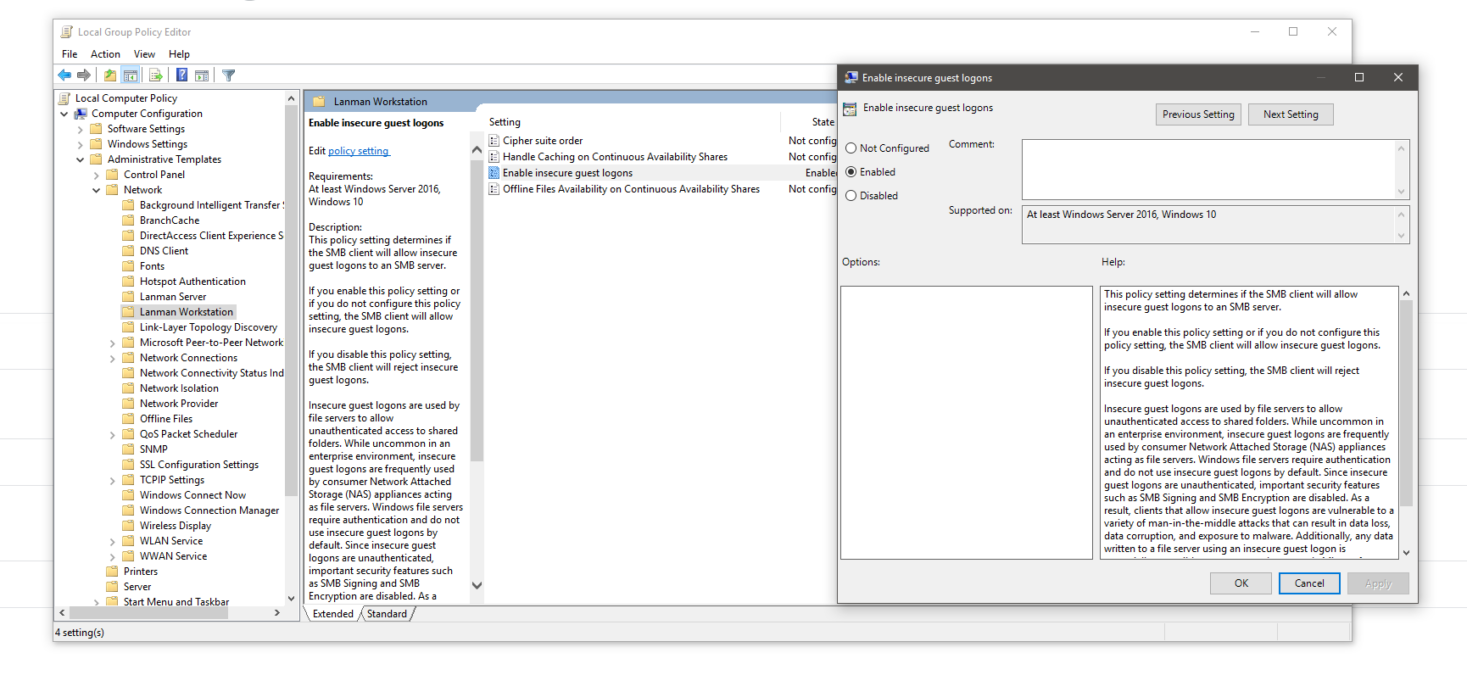Screen dimensions: 1467x675
Task: Click the SNMP folder icon in the tree
Action: 128,449
